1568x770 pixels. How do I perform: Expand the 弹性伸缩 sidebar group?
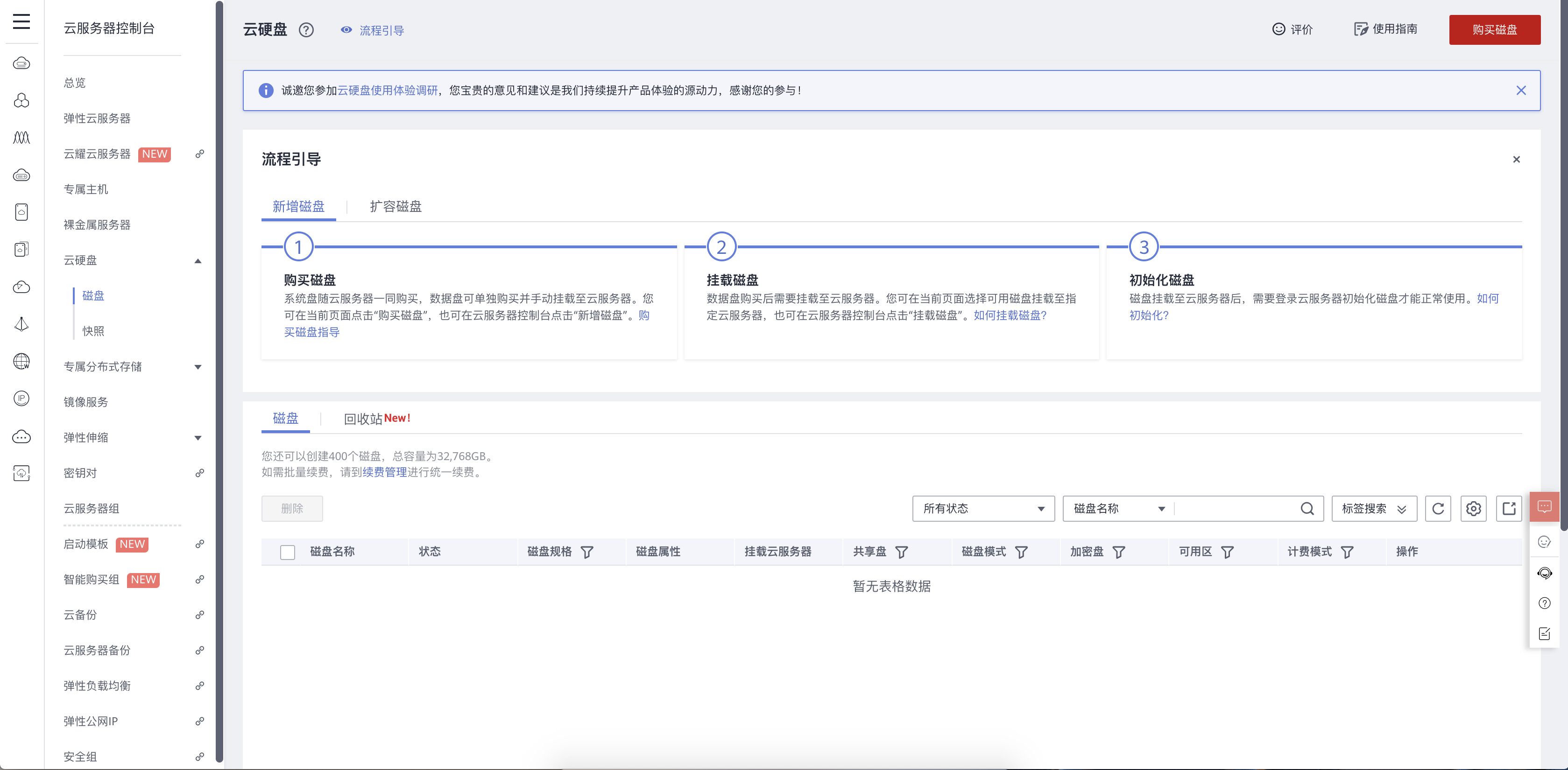coord(198,438)
